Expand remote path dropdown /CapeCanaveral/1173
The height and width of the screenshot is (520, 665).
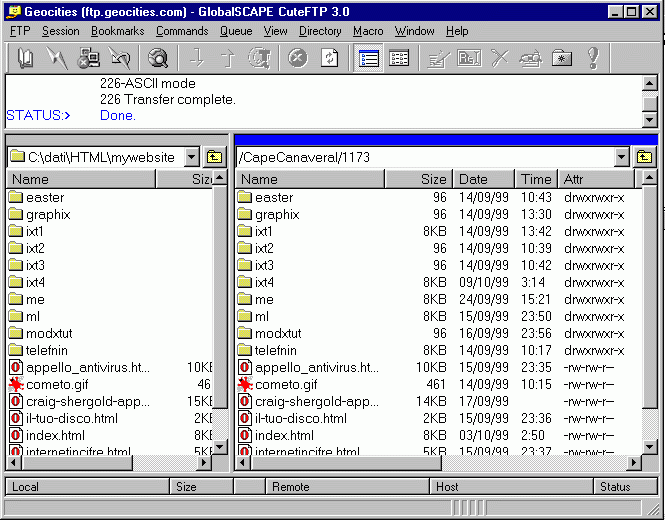pos(621,157)
